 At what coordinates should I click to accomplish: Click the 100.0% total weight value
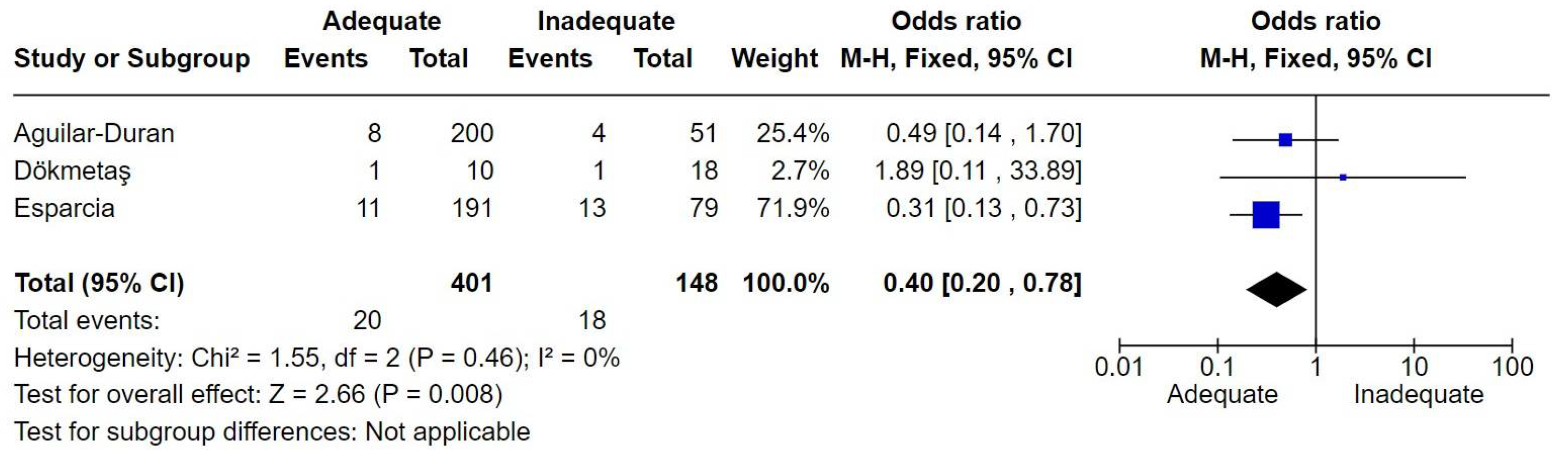(786, 284)
